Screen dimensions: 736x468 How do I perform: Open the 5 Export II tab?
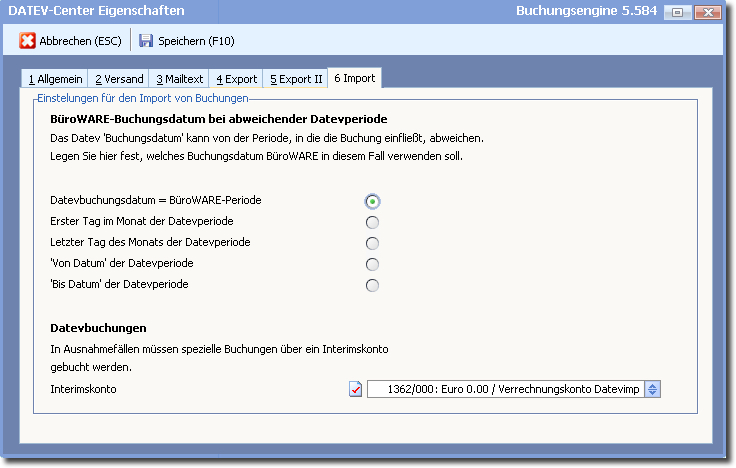point(296,79)
